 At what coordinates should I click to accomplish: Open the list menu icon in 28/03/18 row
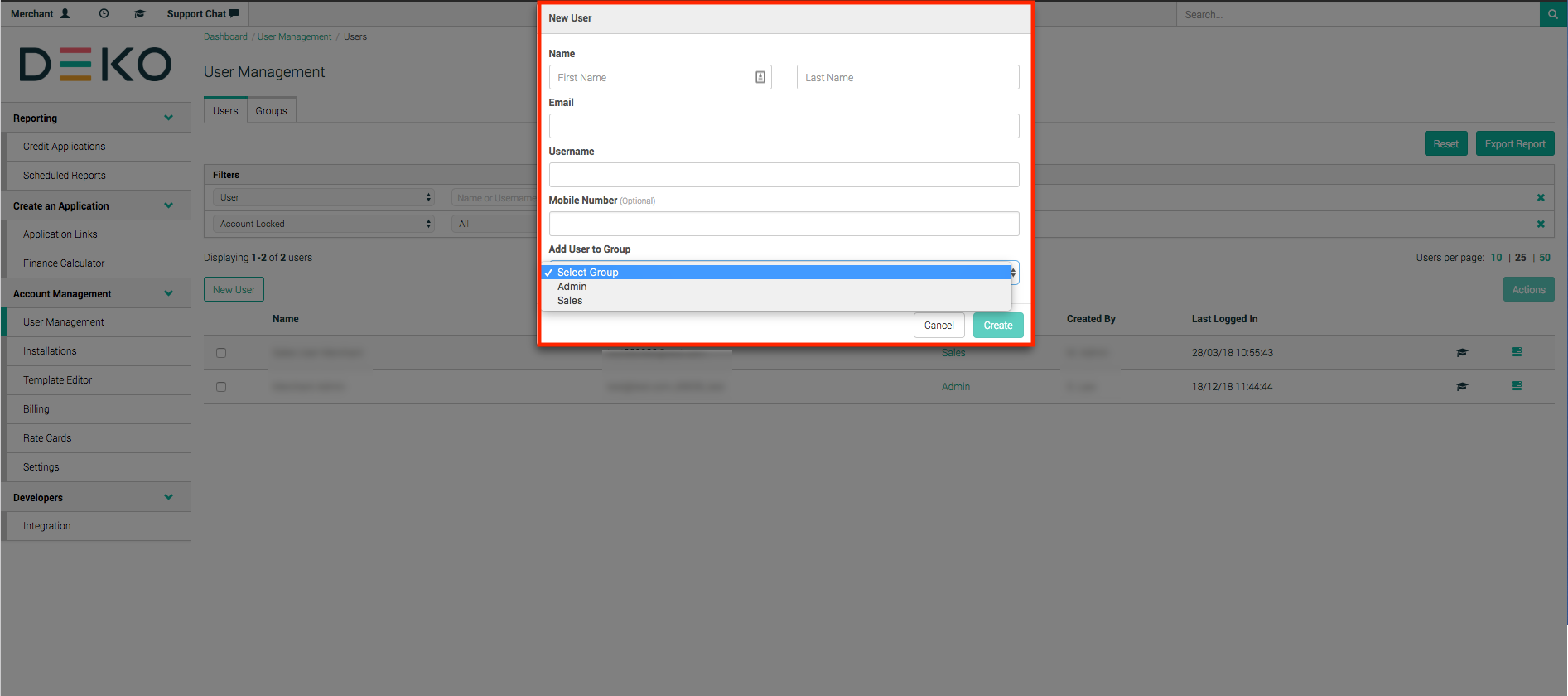coord(1517,352)
